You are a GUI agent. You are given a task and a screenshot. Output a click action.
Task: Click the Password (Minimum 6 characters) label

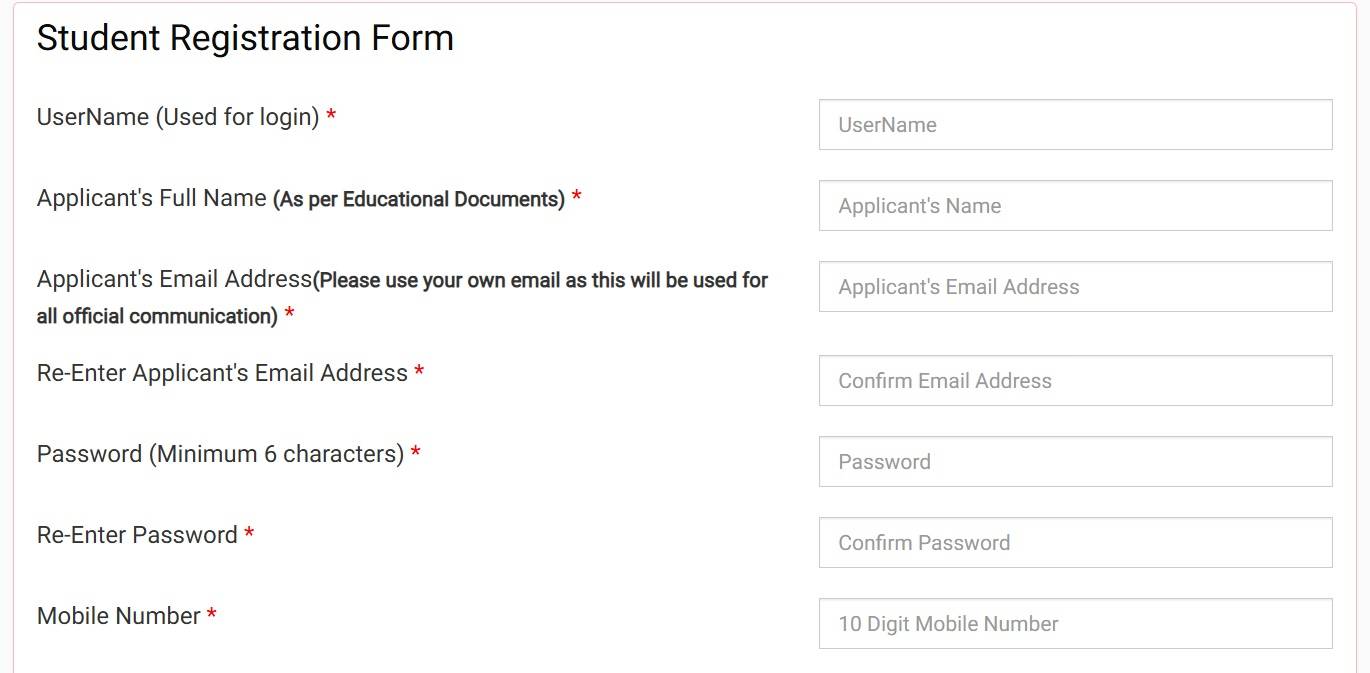coord(220,454)
